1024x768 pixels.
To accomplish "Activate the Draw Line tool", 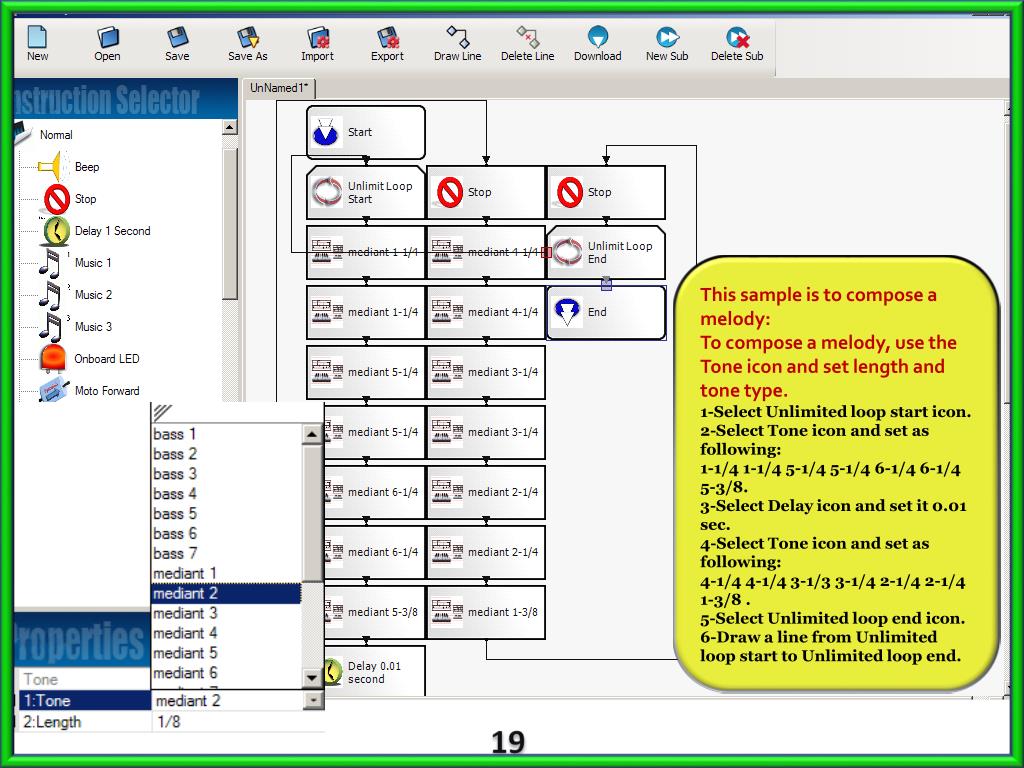I will click(x=457, y=43).
